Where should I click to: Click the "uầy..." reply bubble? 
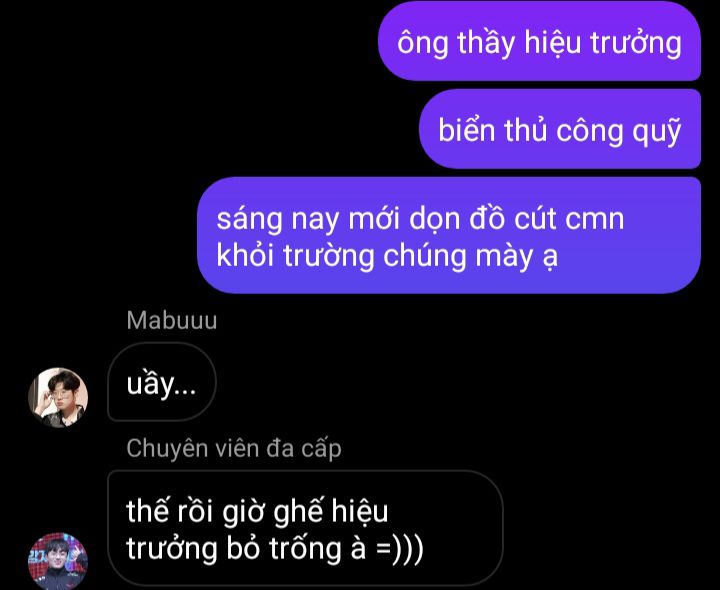click(162, 382)
